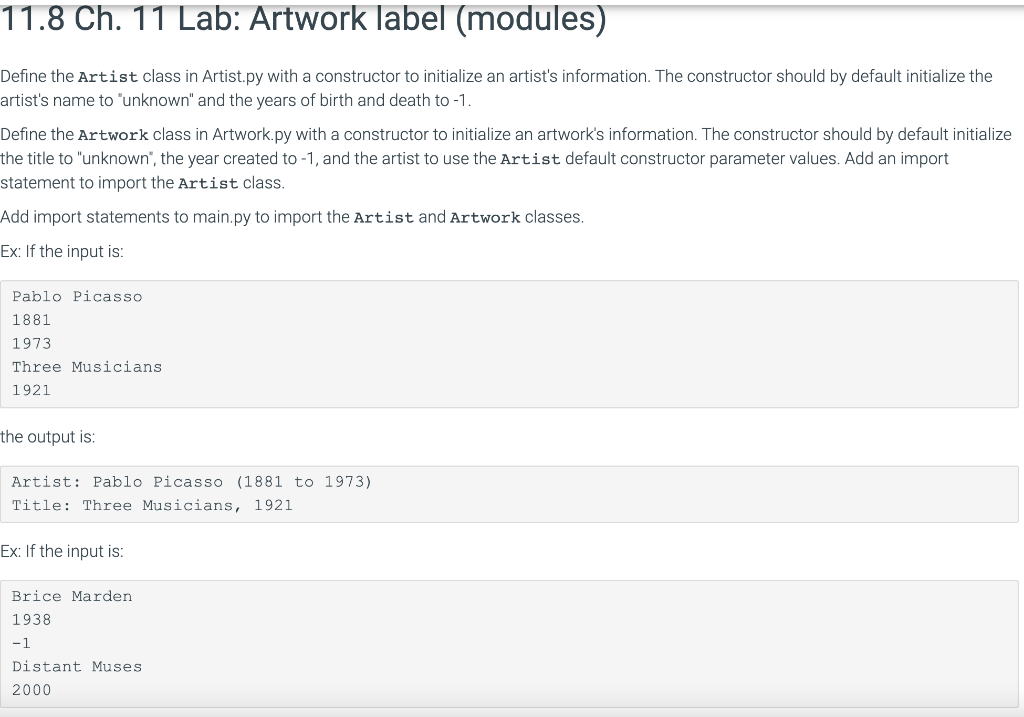
Task: Click the first 'Ex: If the input is:' label
Action: [x=62, y=251]
